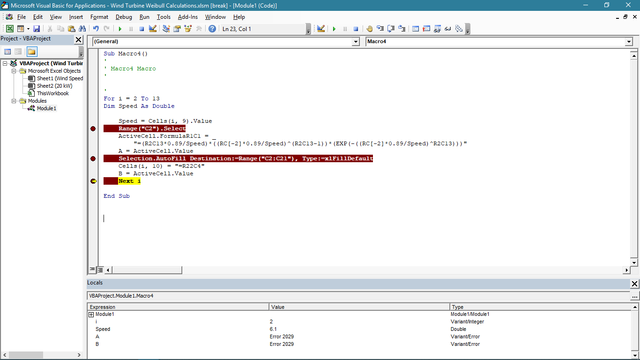This screenshot has height=360, width=640.
Task: Open the (General) object dropdown
Action: (356, 42)
